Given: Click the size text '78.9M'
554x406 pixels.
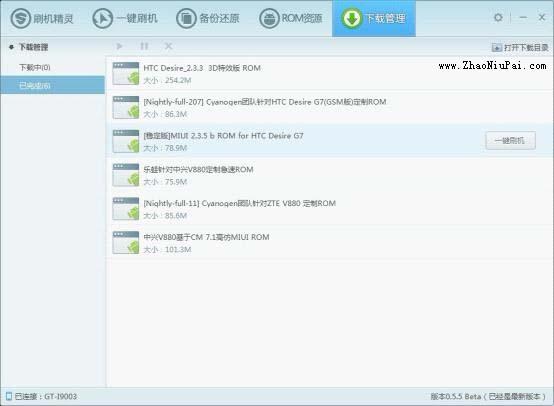Looking at the screenshot, I should click(176, 148).
